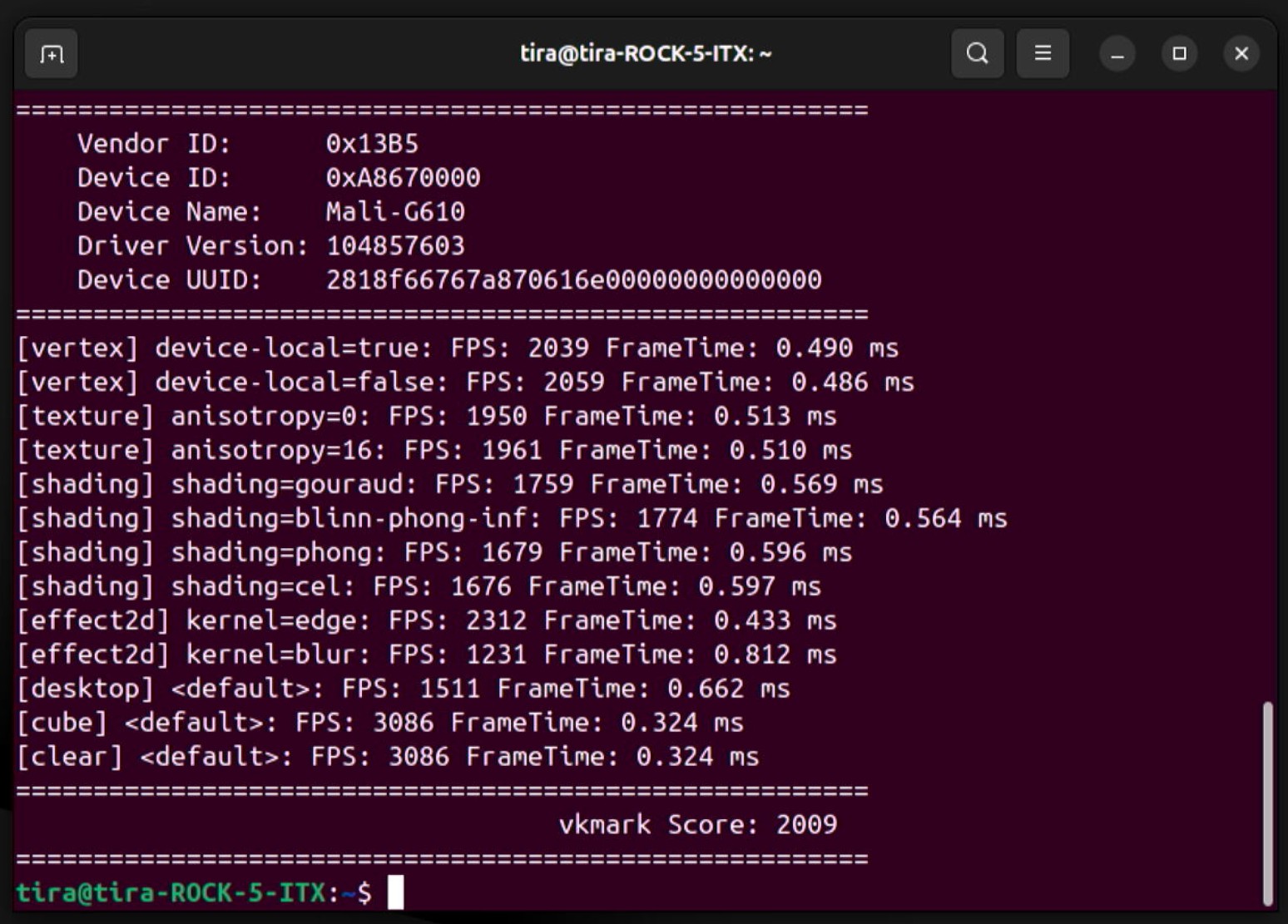Screen dimensions: 1288x924
Task: Maximize the terminal window
Action: pyautogui.click(x=1179, y=54)
